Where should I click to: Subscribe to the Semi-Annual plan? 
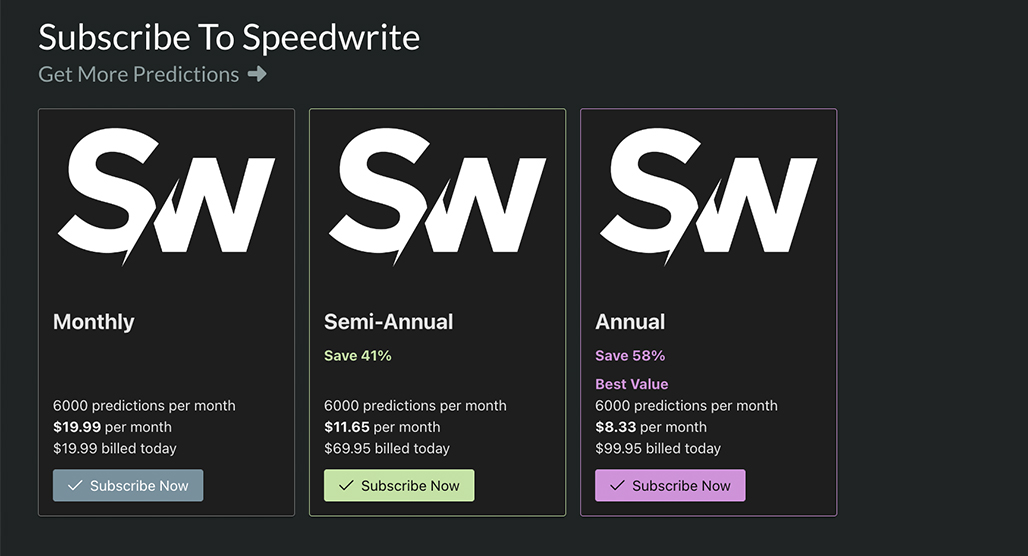[x=399, y=485]
